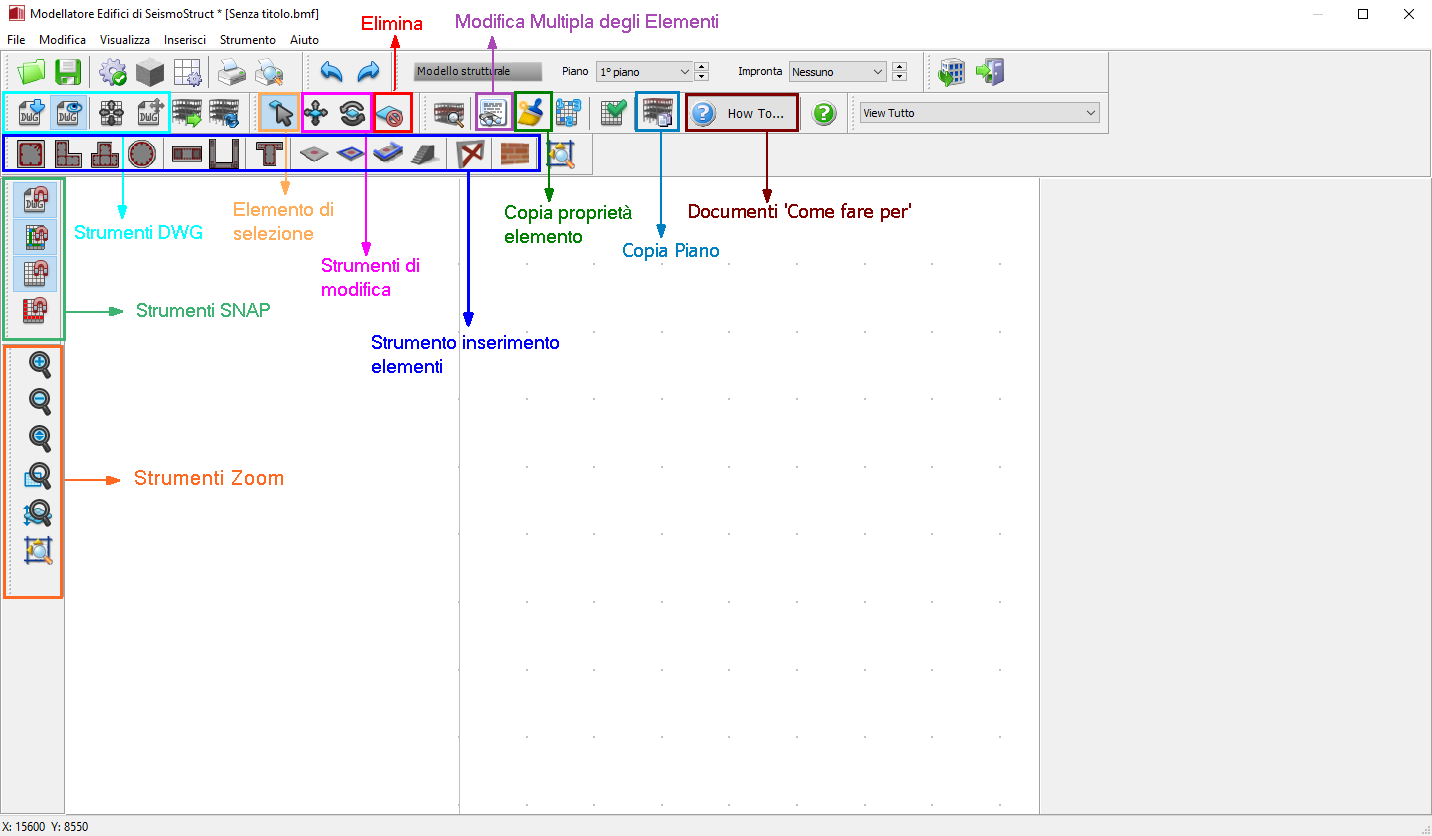Click the delete (Elimina) eraser icon
Screen dimensions: 1432x836
click(x=393, y=113)
